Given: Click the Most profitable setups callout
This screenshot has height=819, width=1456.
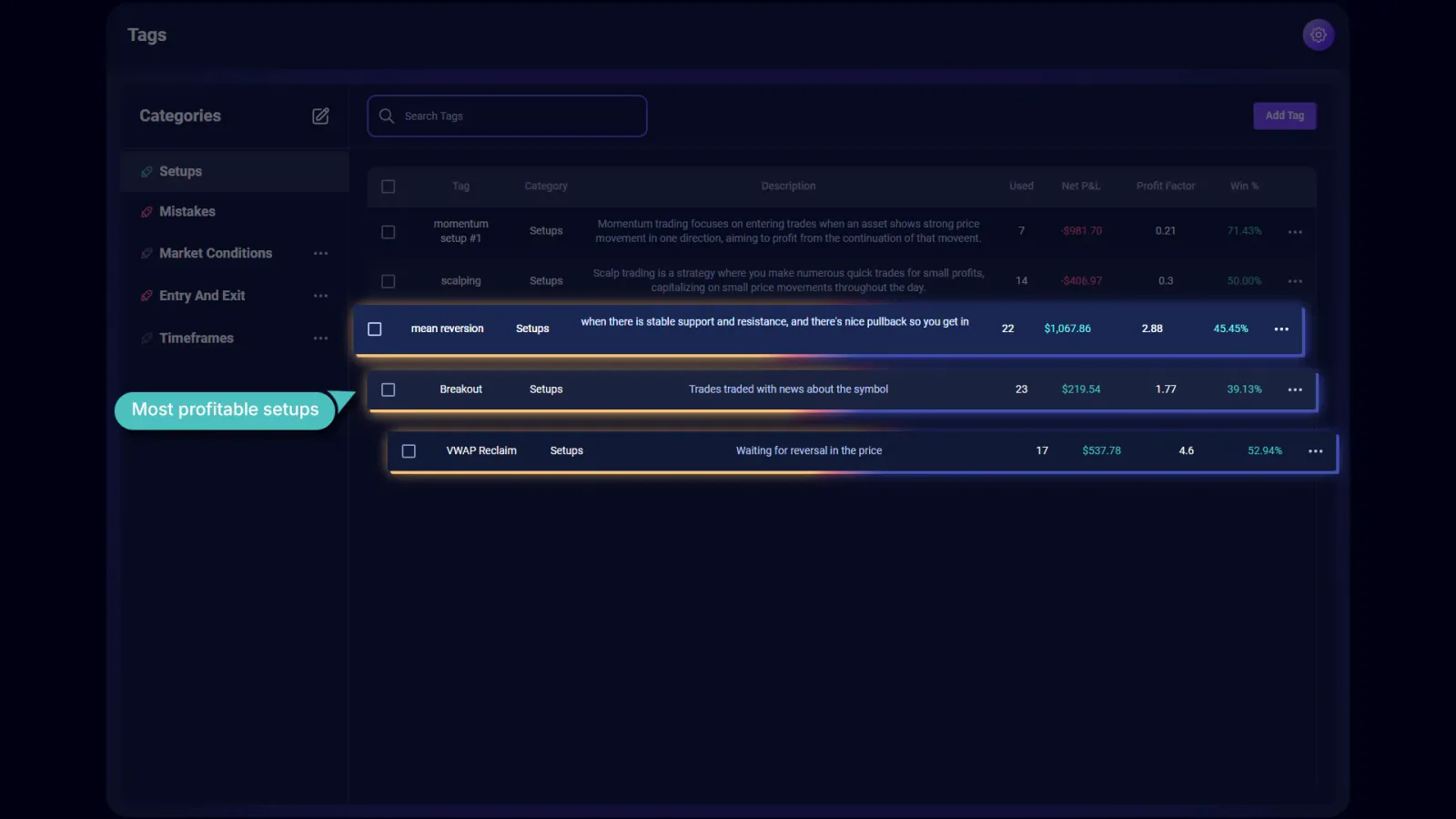Looking at the screenshot, I should (226, 409).
